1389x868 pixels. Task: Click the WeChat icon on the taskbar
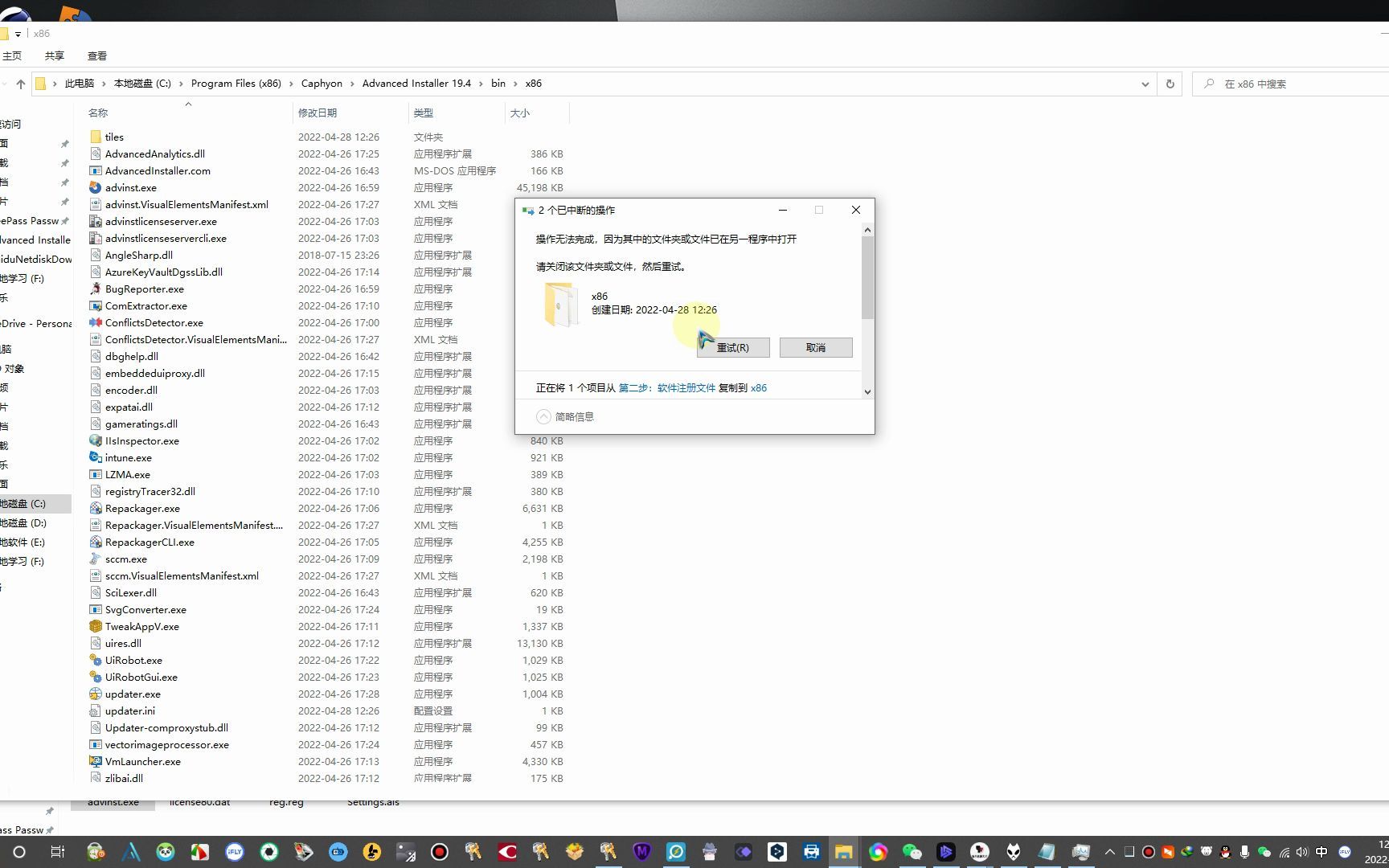pyautogui.click(x=912, y=852)
